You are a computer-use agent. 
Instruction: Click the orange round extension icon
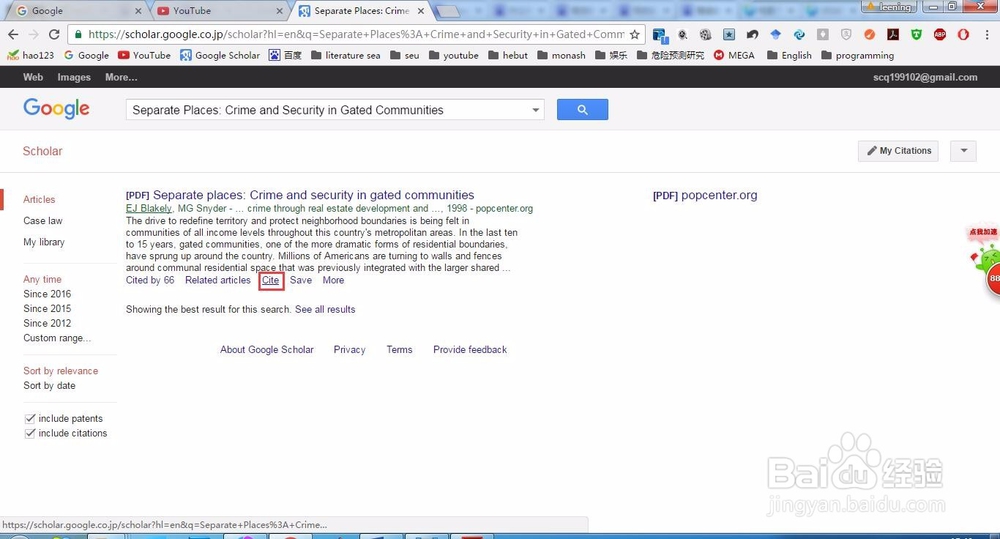click(x=869, y=34)
